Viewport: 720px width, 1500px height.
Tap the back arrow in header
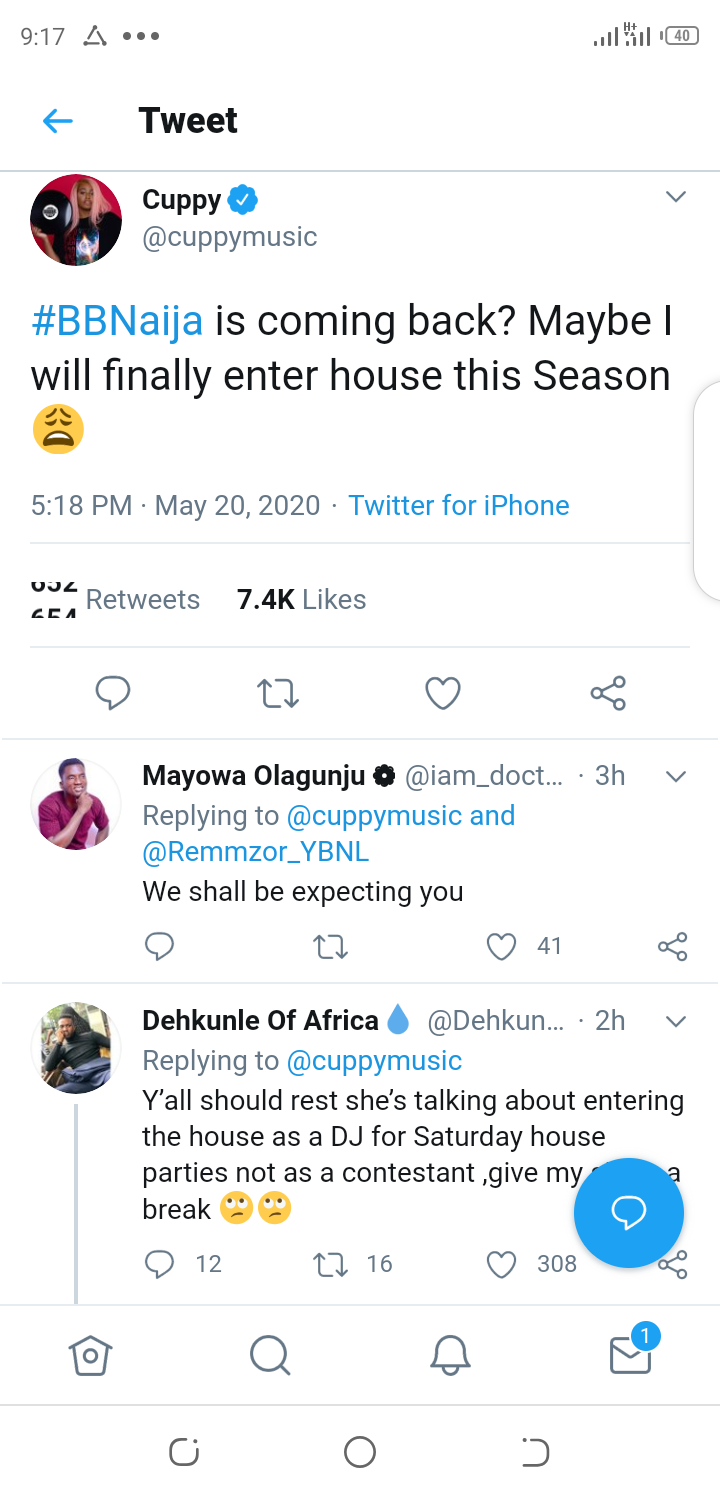58,121
